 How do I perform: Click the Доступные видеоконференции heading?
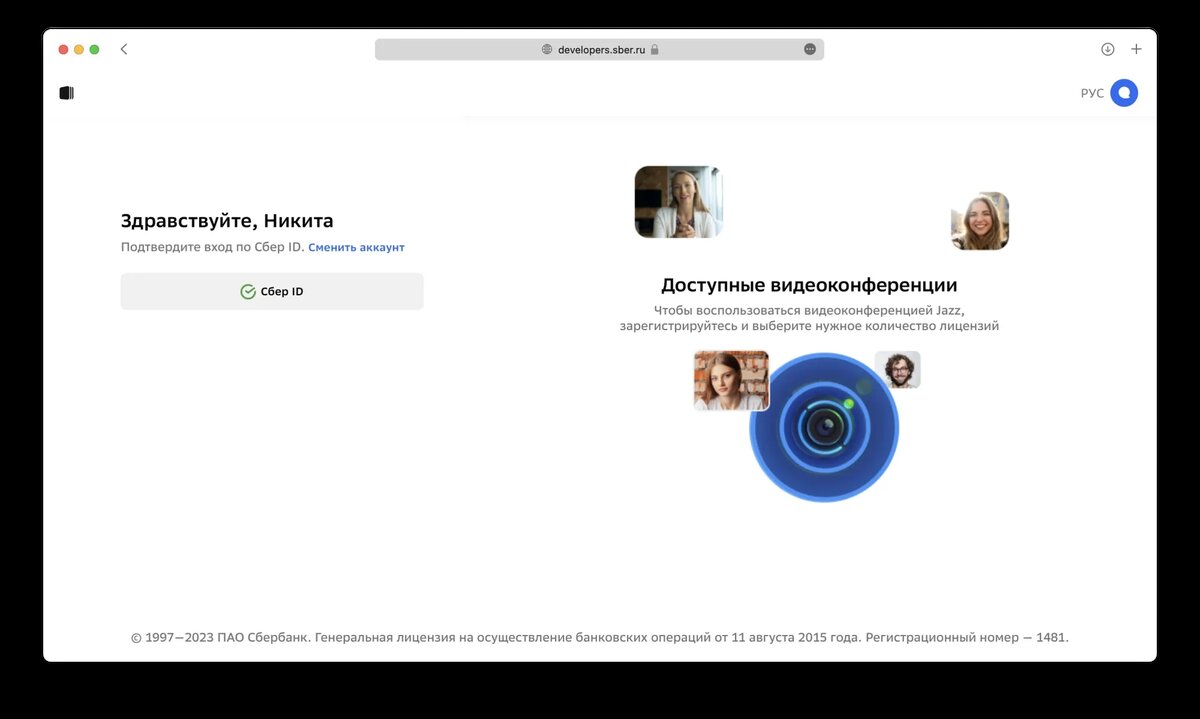[809, 285]
